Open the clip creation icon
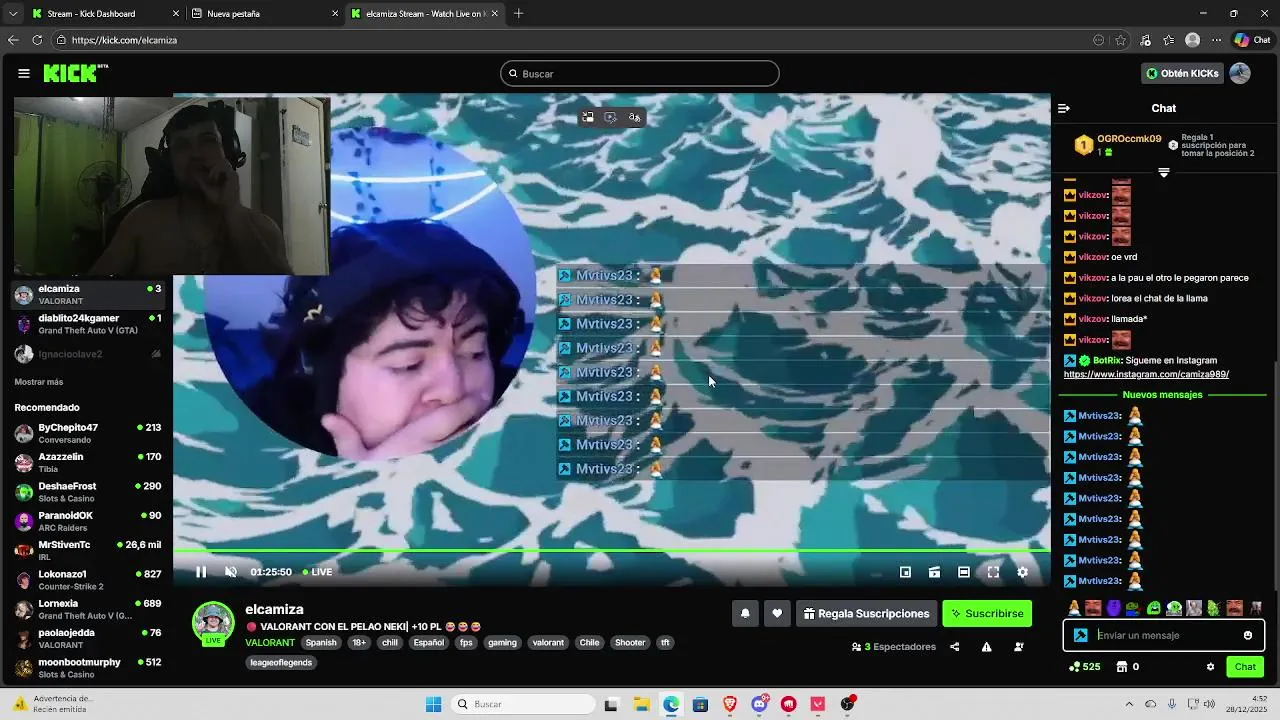This screenshot has height=720, width=1280. pyautogui.click(x=934, y=572)
